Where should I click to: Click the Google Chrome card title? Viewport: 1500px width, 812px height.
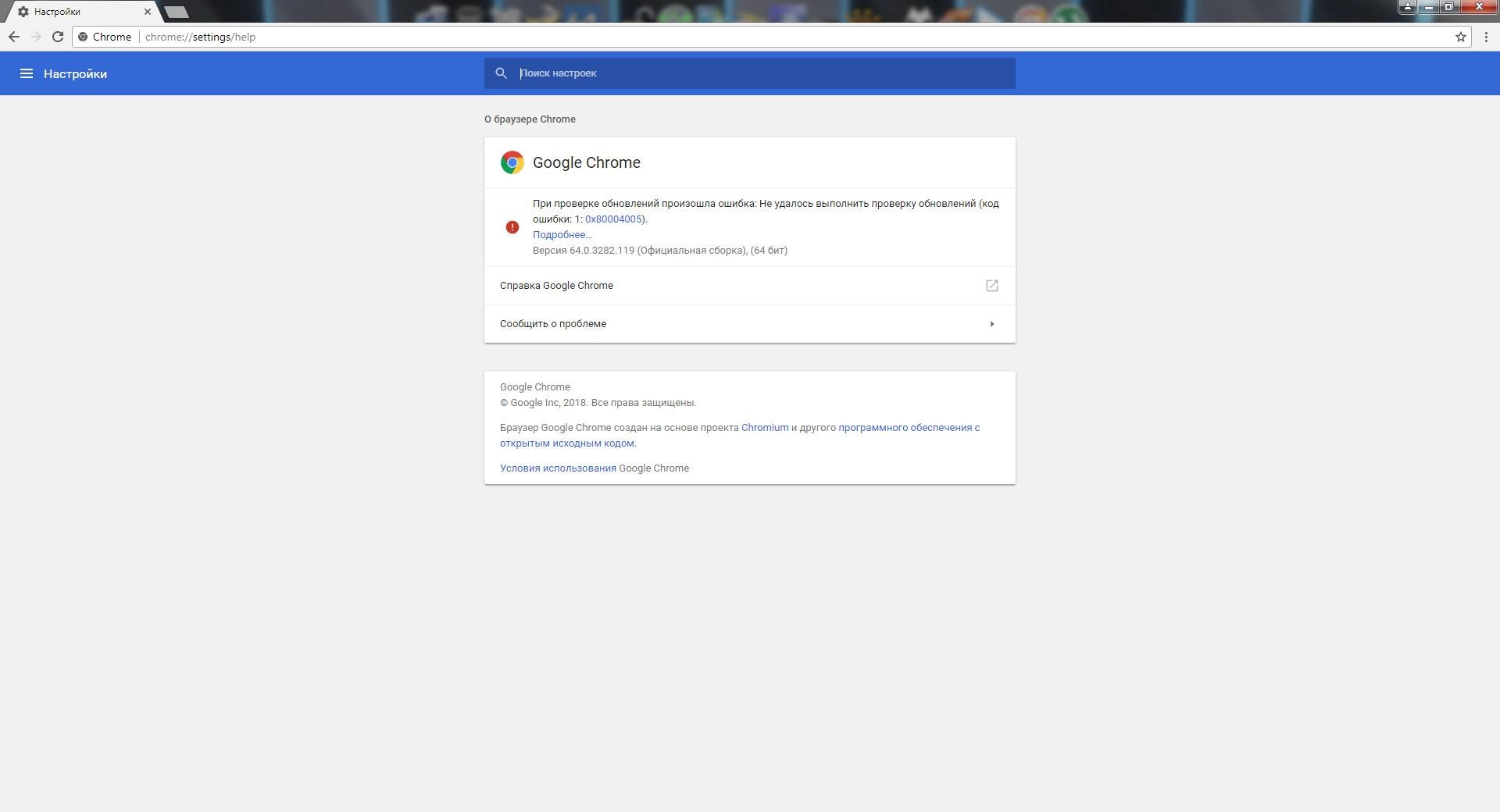[587, 162]
